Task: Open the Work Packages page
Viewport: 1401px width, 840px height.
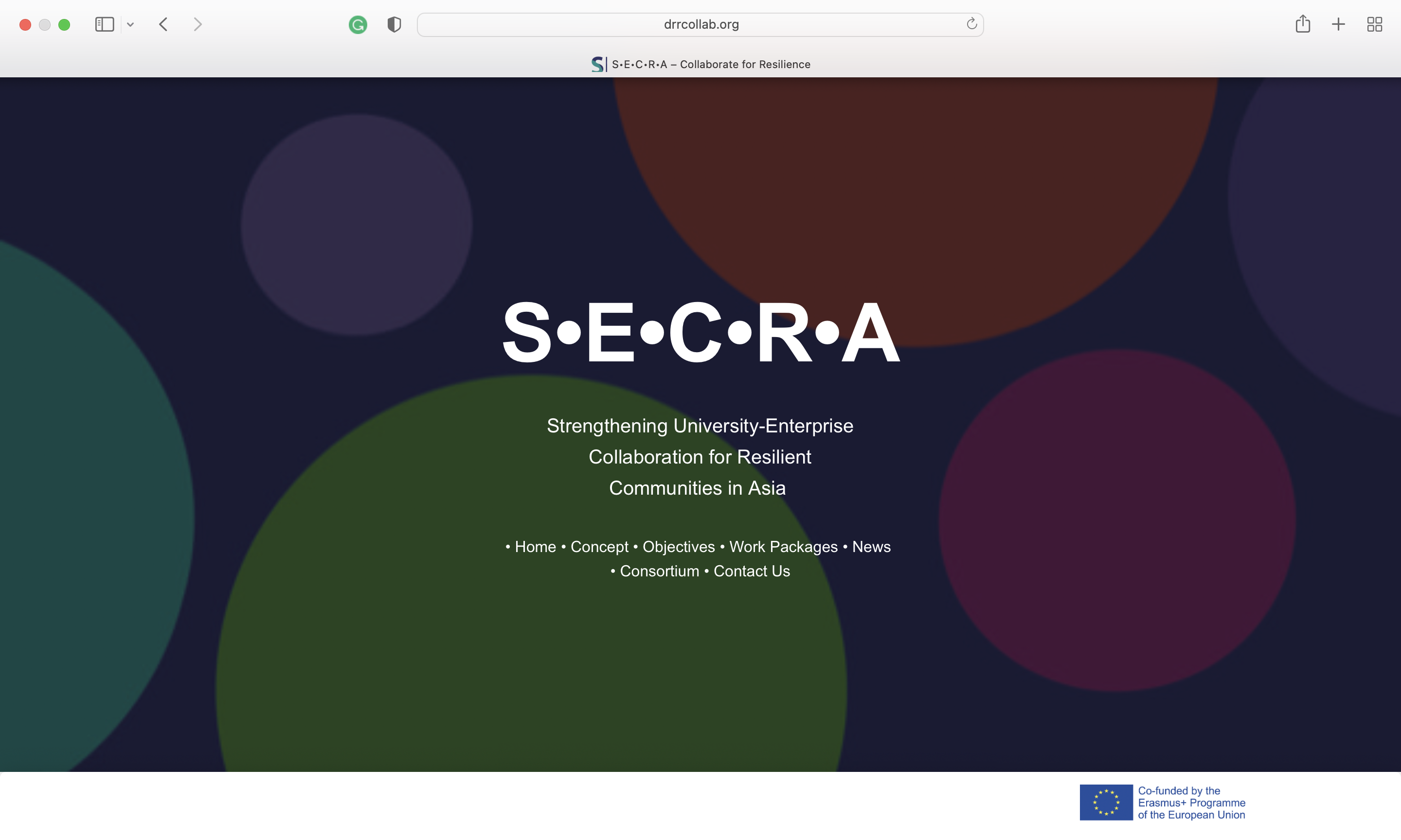Action: click(783, 547)
